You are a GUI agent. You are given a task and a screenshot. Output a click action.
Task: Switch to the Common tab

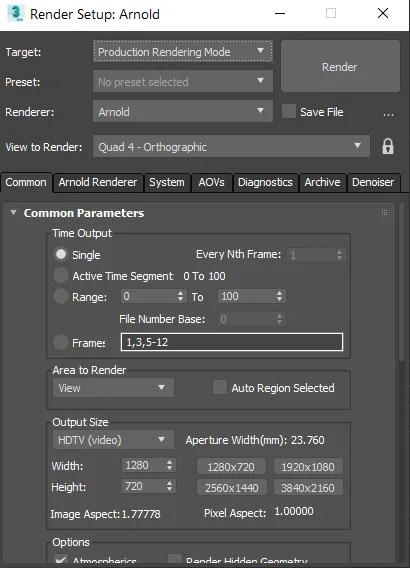tap(26, 182)
